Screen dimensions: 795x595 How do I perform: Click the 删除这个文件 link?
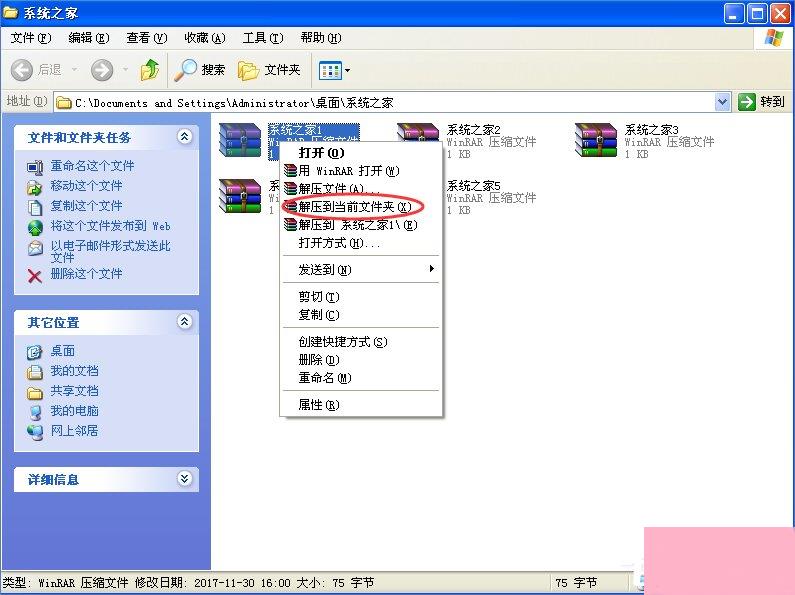pyautogui.click(x=86, y=274)
